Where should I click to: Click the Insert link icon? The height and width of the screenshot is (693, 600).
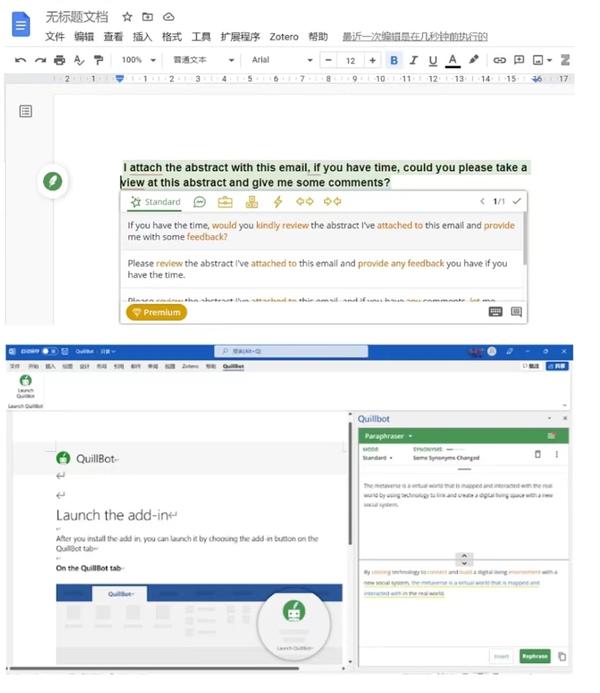[x=499, y=60]
